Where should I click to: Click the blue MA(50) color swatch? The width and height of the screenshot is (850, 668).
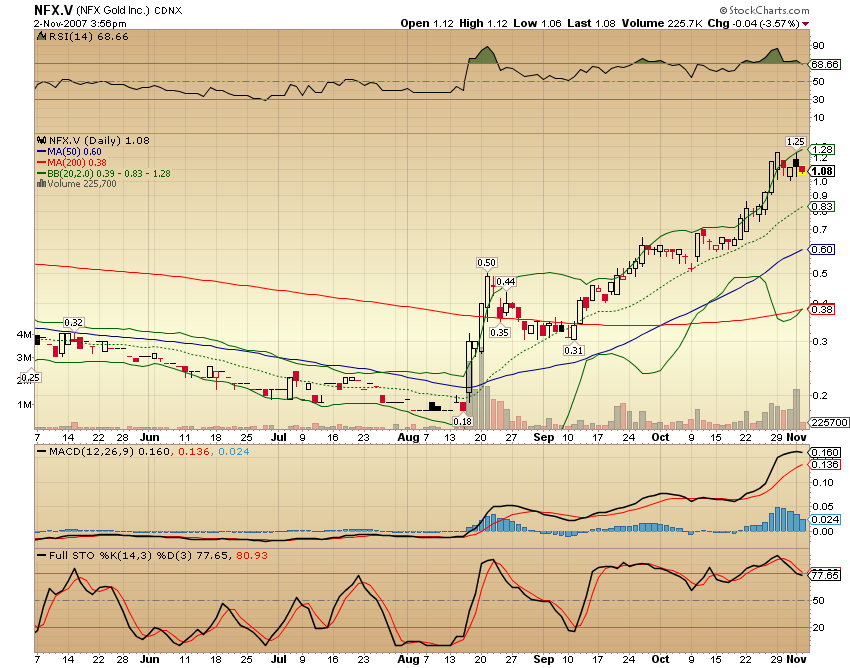tap(42, 152)
